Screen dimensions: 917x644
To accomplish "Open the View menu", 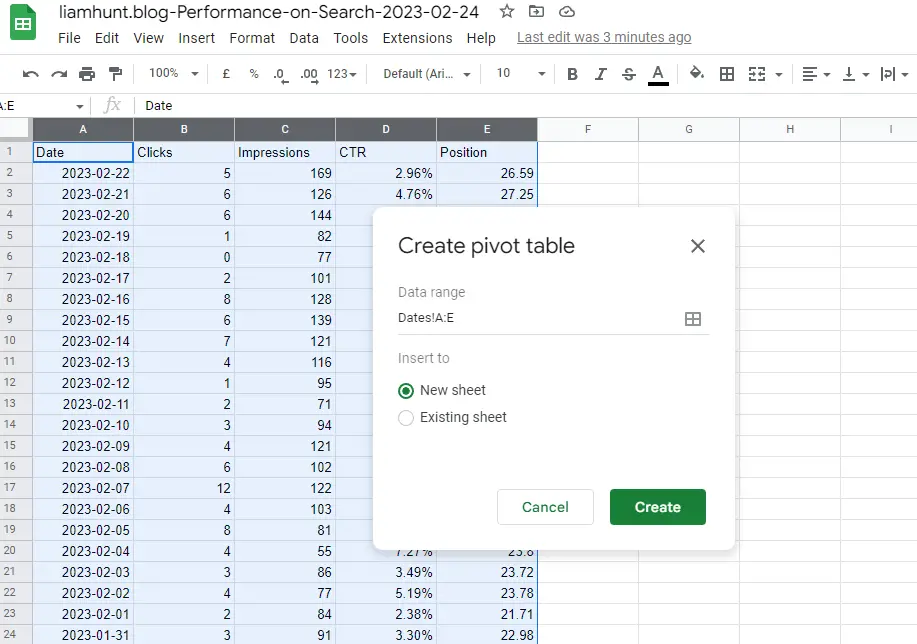I will pos(148,38).
